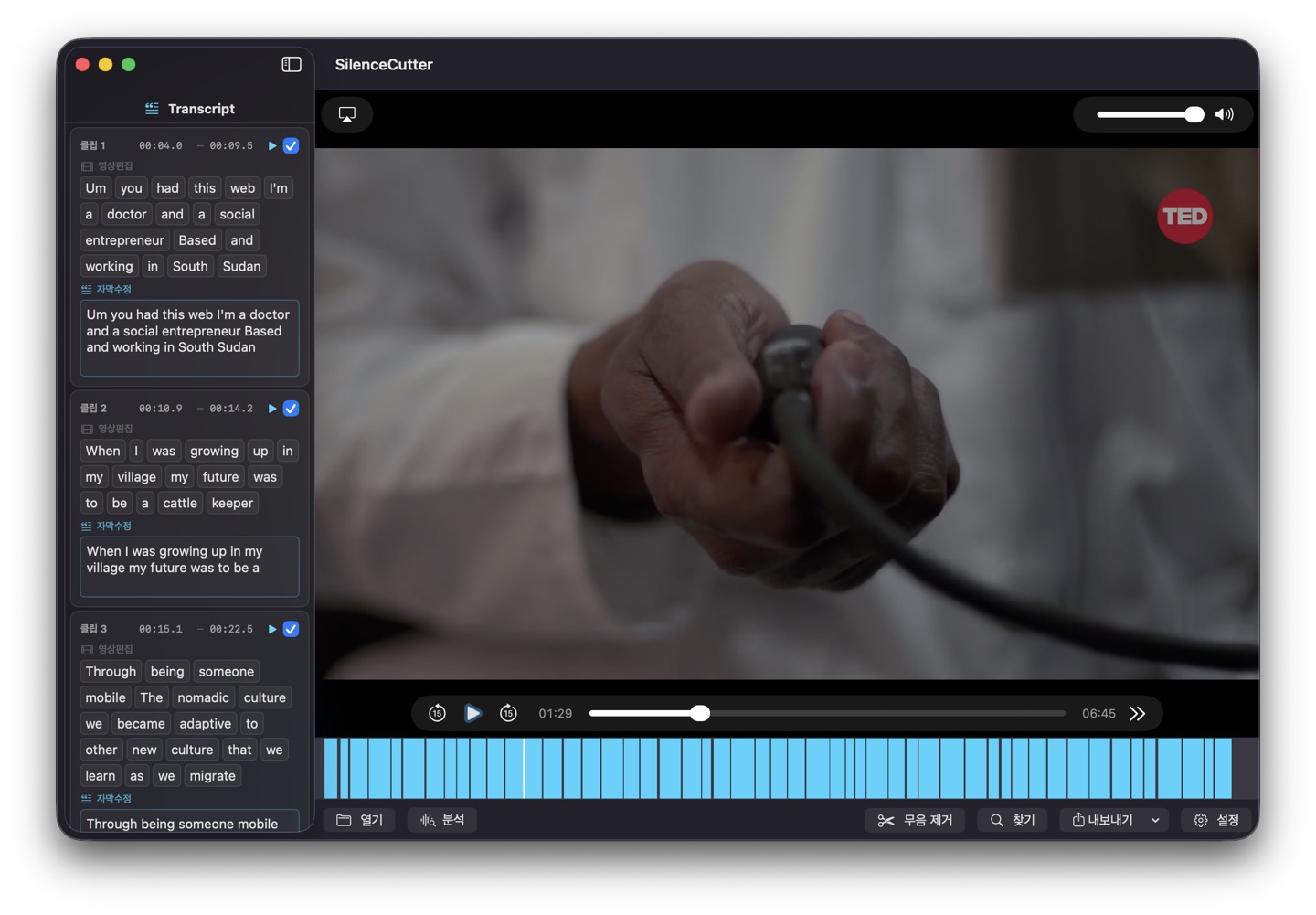Click the double-chevron skip control near 06:45
1316x915 pixels.
pos(1137,713)
